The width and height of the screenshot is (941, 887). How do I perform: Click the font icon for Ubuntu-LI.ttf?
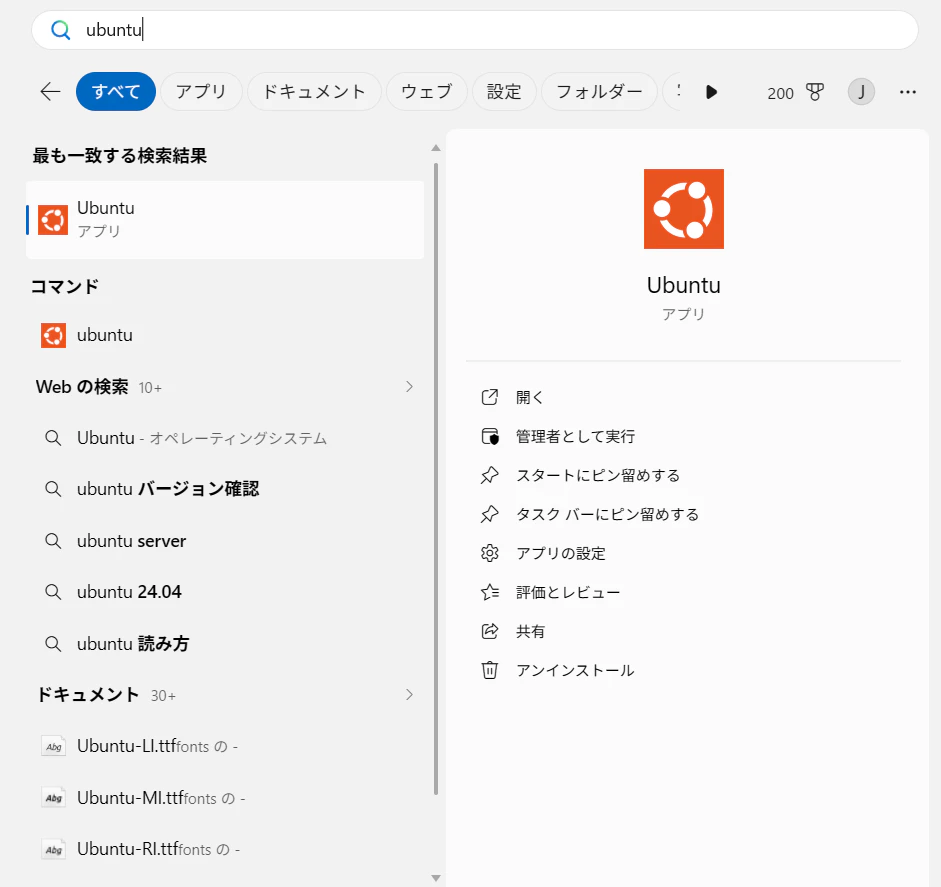point(53,747)
